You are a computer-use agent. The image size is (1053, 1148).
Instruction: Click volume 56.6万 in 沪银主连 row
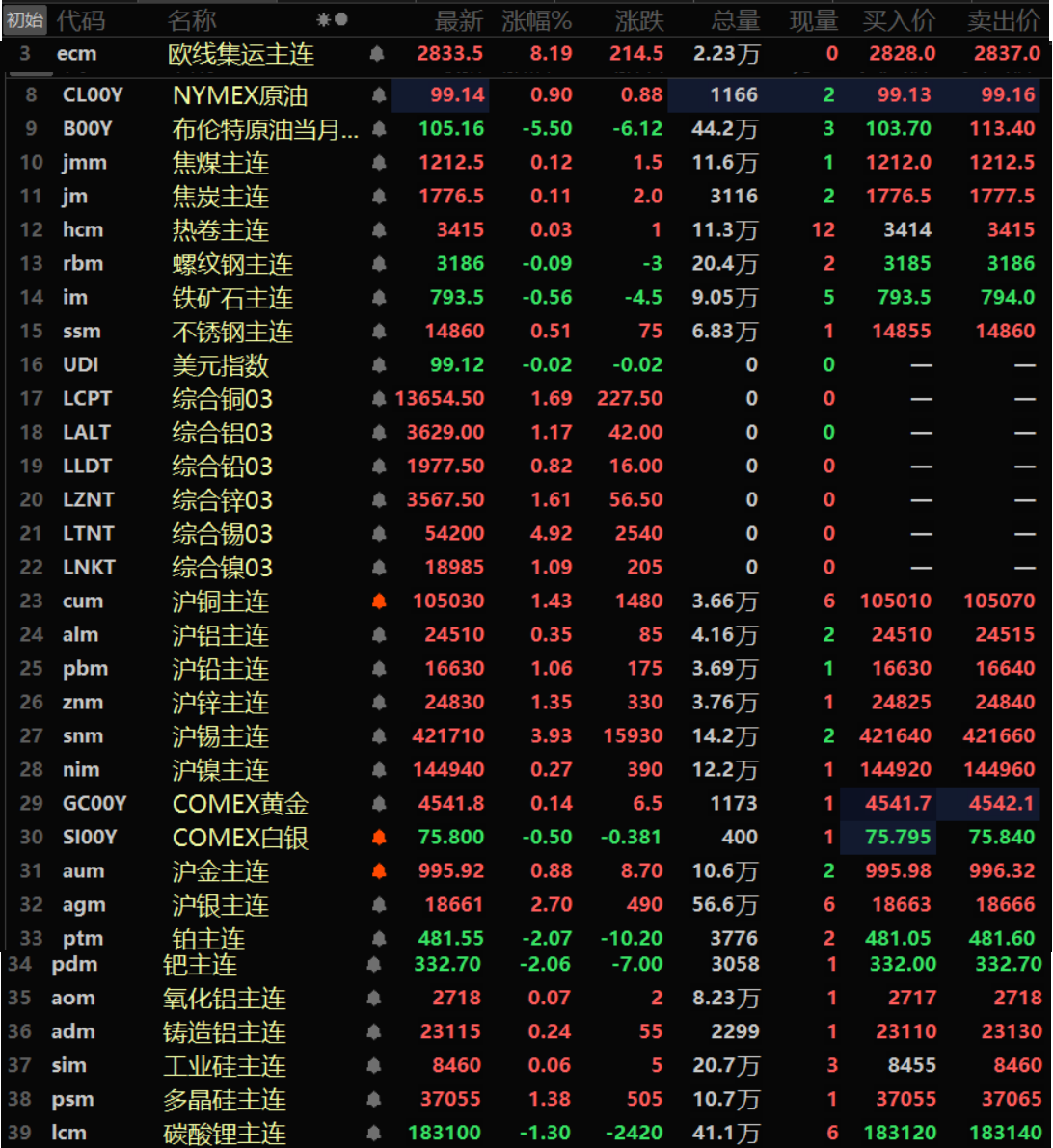coord(725,904)
